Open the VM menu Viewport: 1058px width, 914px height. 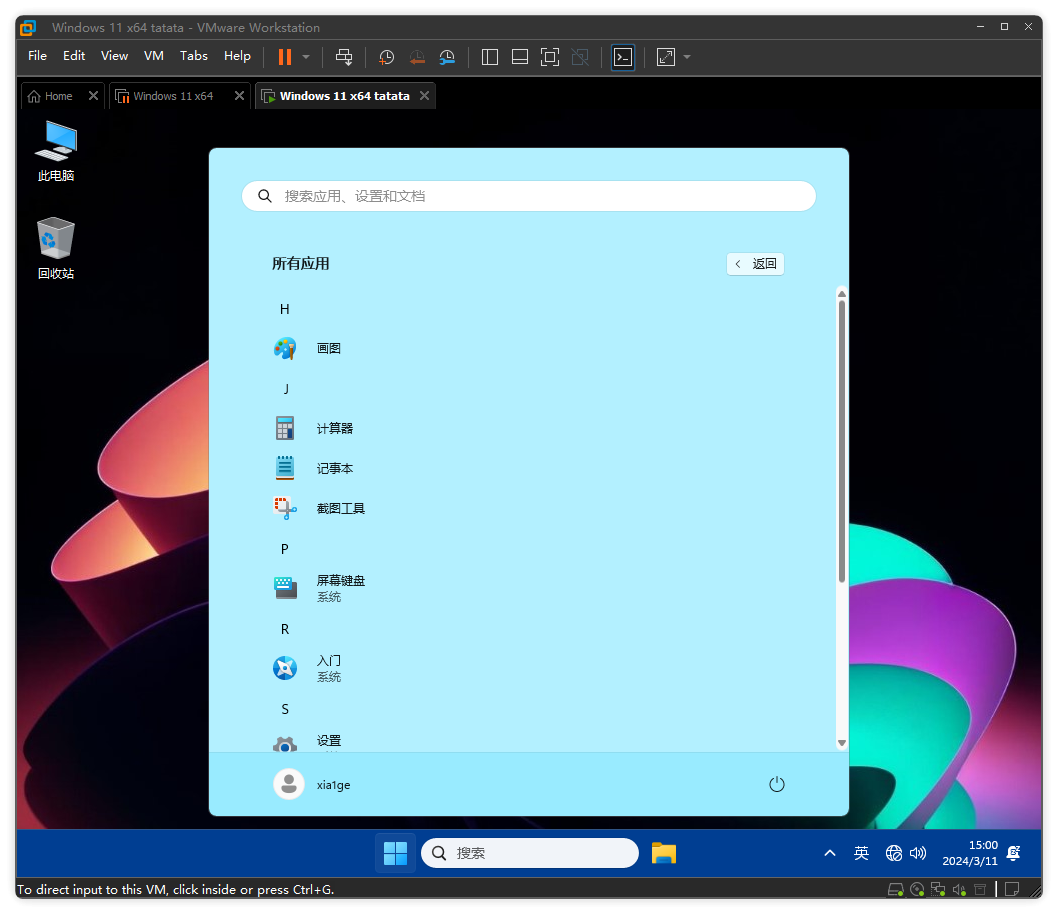pos(153,56)
